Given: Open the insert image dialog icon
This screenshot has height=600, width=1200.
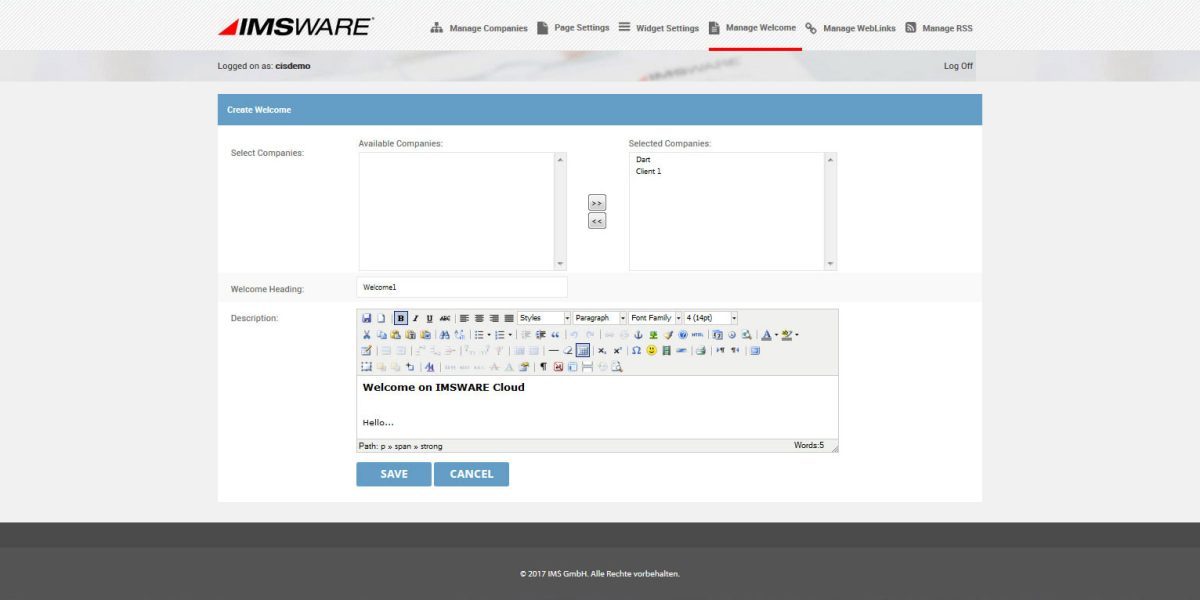Looking at the screenshot, I should point(653,334).
